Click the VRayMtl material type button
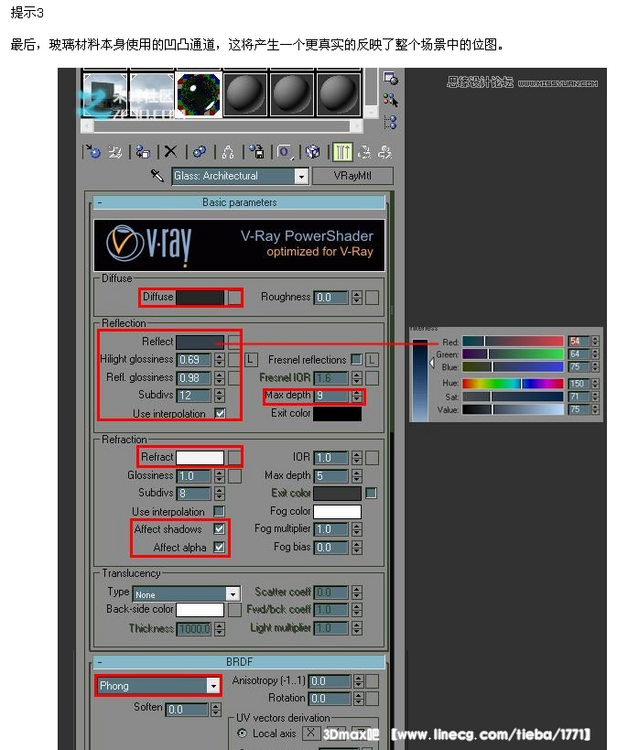Screen dimensions: 617x750 pyautogui.click(x=353, y=176)
